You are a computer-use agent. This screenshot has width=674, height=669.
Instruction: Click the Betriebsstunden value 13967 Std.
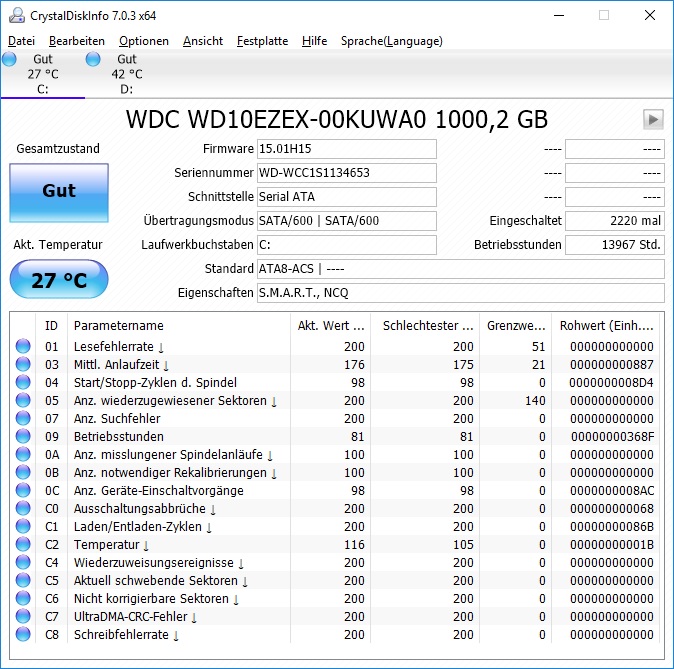tap(615, 245)
